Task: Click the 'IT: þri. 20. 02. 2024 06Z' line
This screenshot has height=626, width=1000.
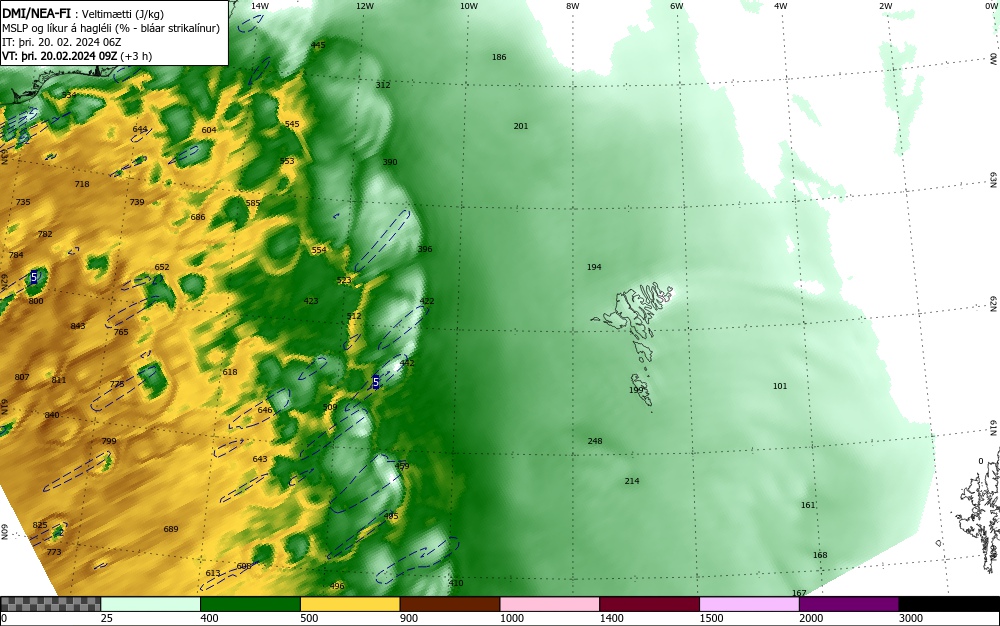Action: point(61,42)
